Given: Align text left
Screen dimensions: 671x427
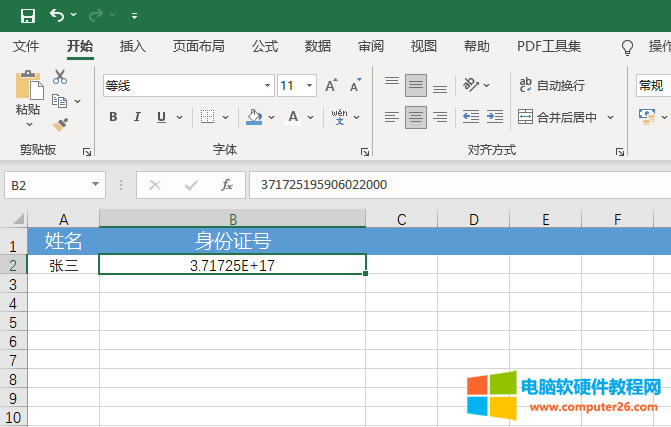Looking at the screenshot, I should click(x=392, y=117).
